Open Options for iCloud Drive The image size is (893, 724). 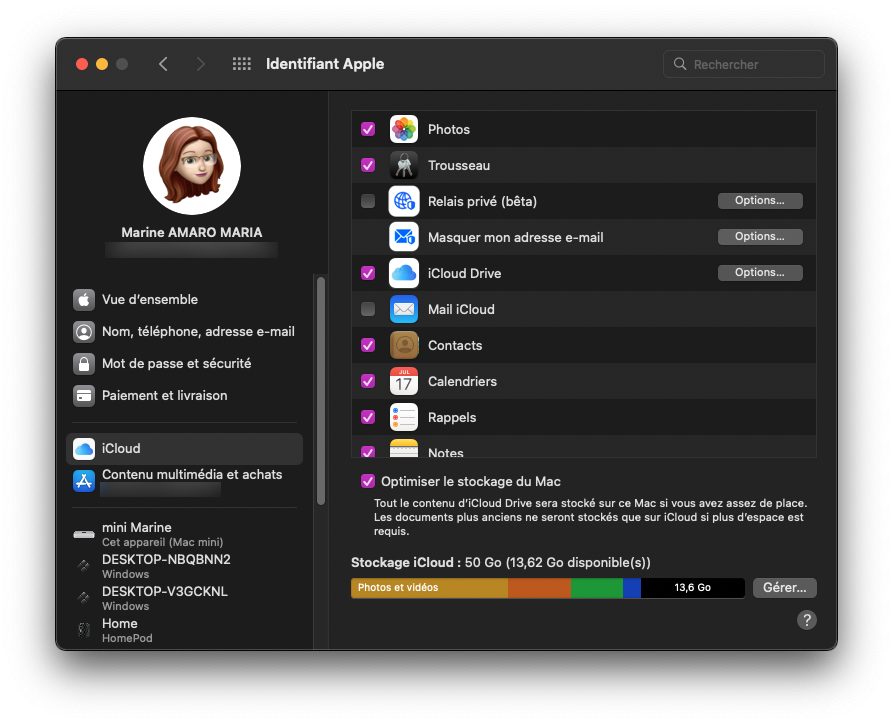click(759, 272)
